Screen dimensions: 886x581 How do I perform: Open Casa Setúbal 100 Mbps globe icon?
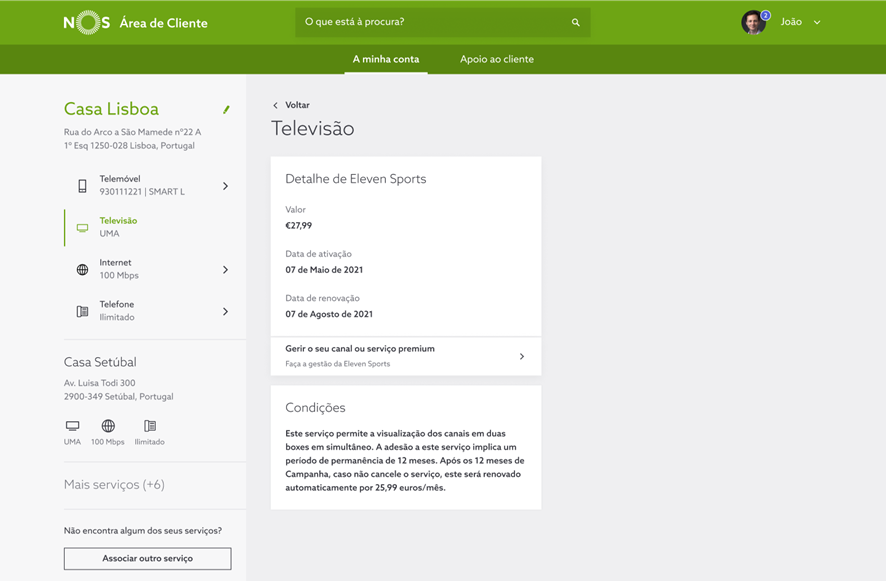(108, 426)
